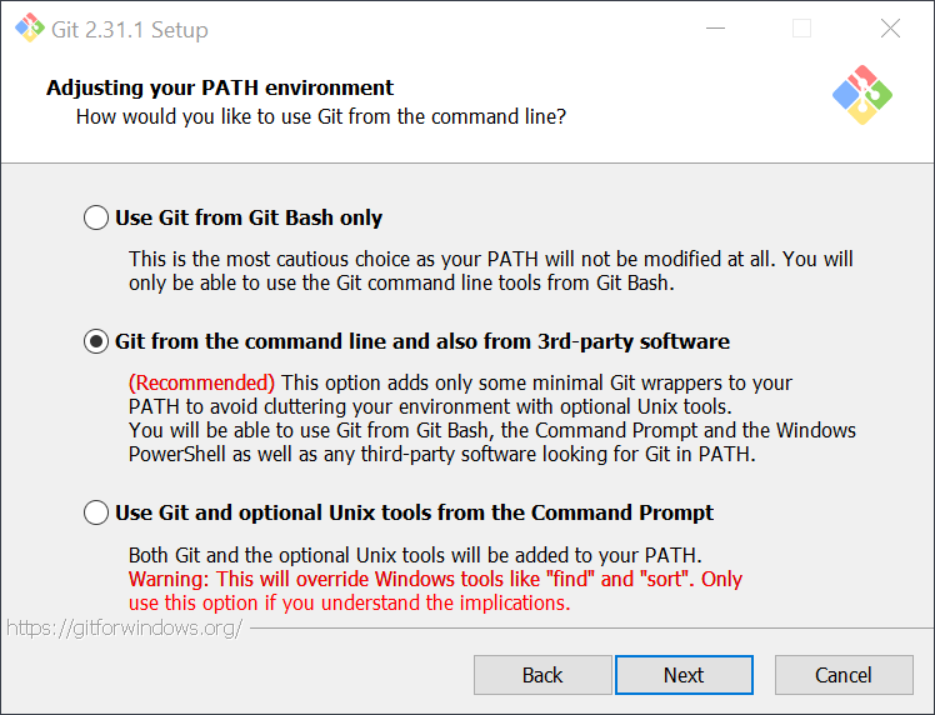Cancel the Git setup installation

[x=843, y=675]
